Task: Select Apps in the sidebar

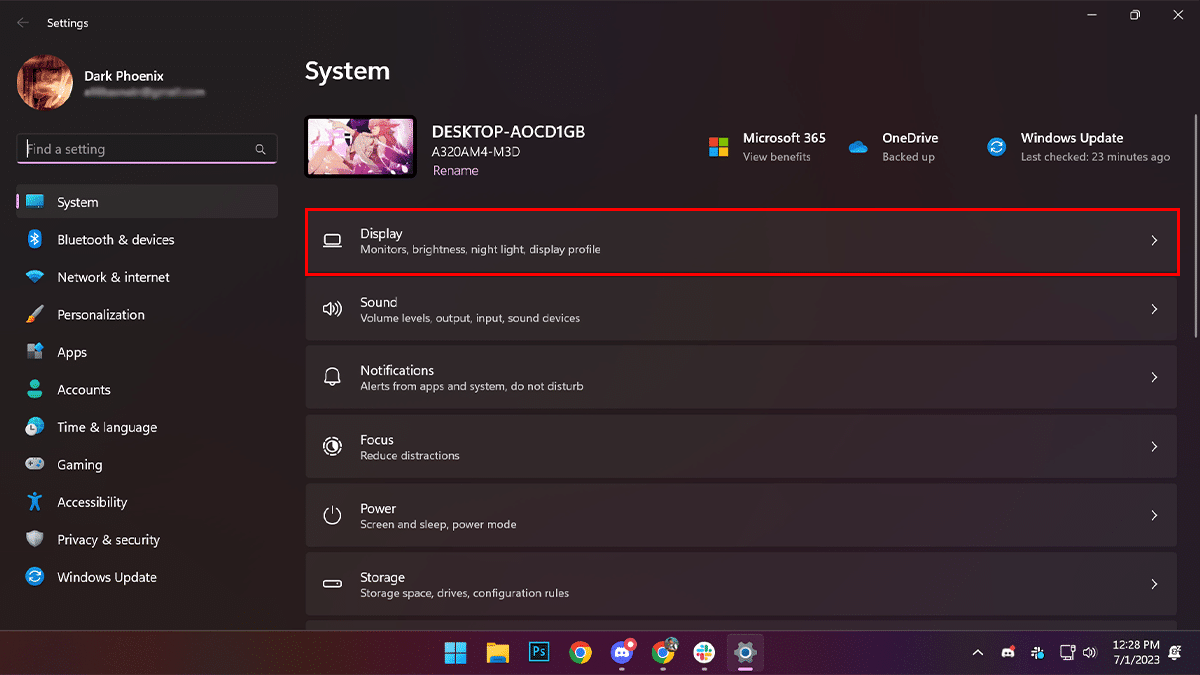Action: coord(72,352)
